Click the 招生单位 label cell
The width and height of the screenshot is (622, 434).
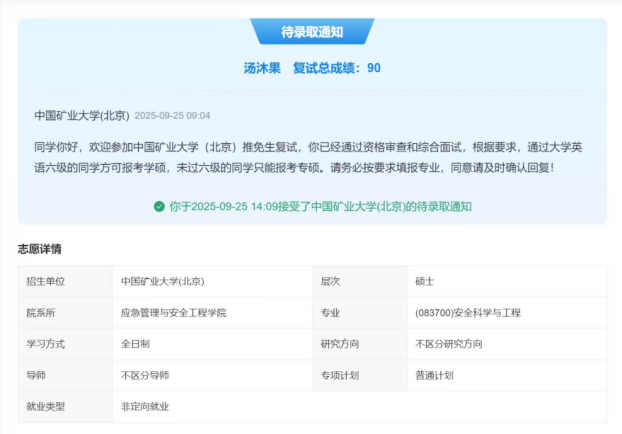click(x=45, y=281)
